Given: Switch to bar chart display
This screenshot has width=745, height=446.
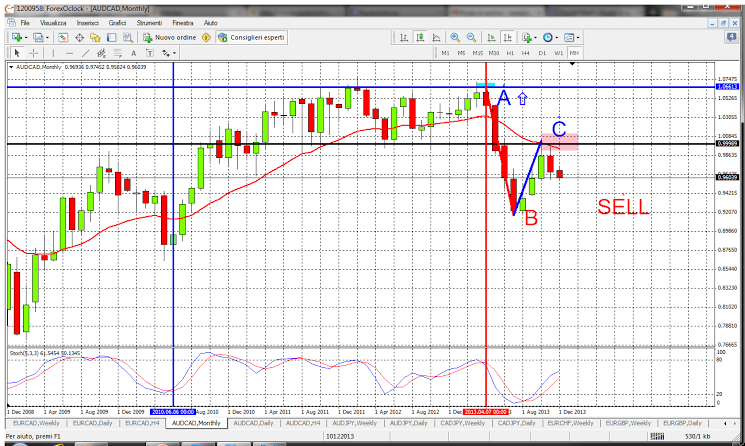Looking at the screenshot, I should pyautogui.click(x=404, y=37).
